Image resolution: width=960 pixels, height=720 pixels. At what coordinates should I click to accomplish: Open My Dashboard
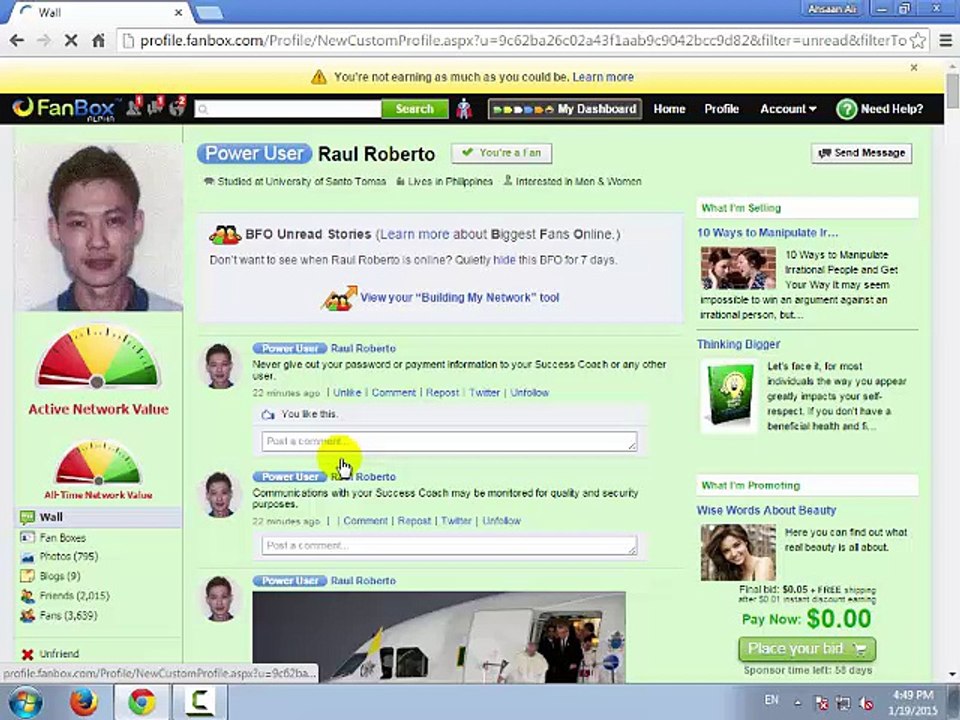click(x=564, y=109)
